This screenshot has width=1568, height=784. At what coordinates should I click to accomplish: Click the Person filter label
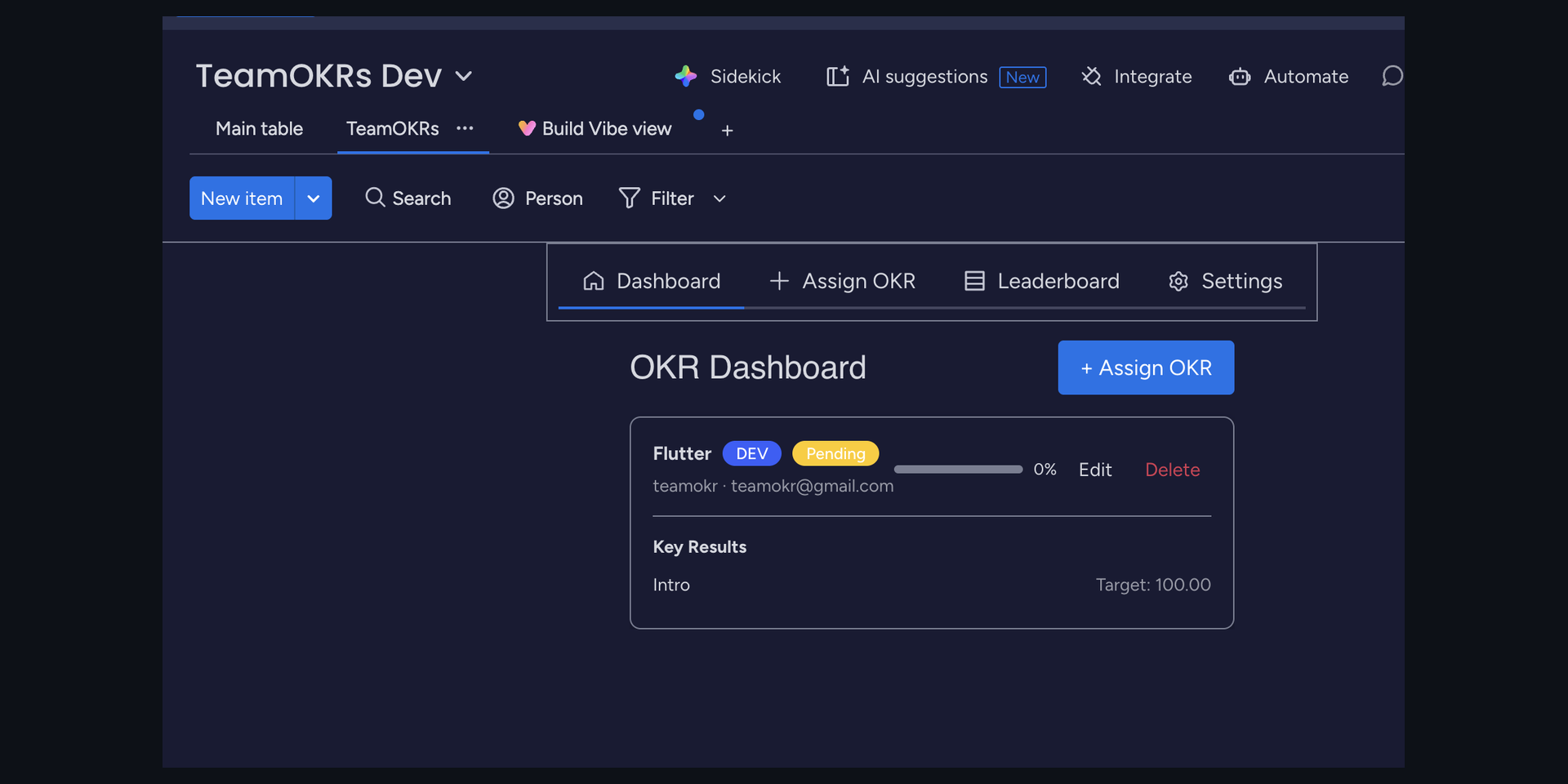click(554, 198)
